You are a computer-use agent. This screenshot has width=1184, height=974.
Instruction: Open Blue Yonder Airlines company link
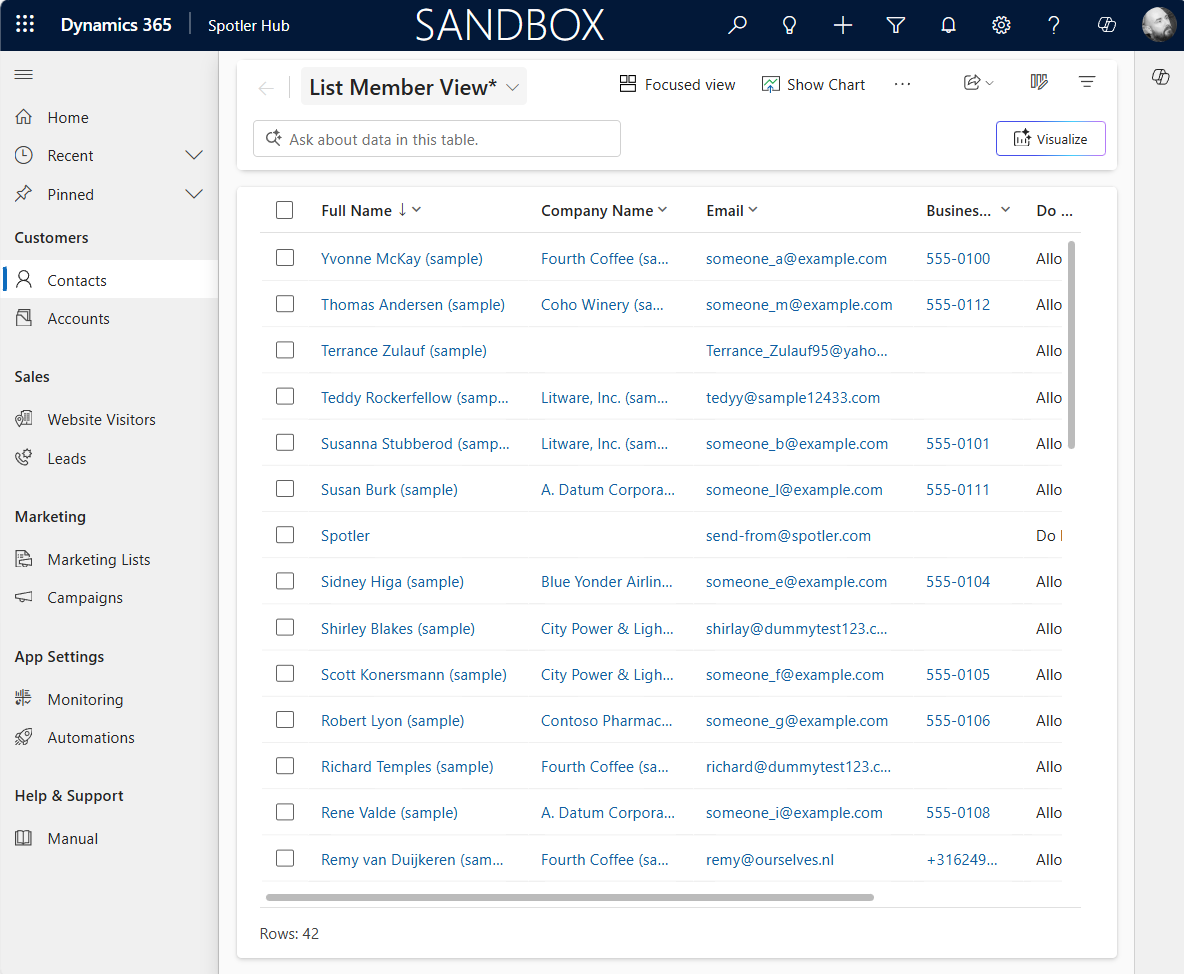pos(606,582)
